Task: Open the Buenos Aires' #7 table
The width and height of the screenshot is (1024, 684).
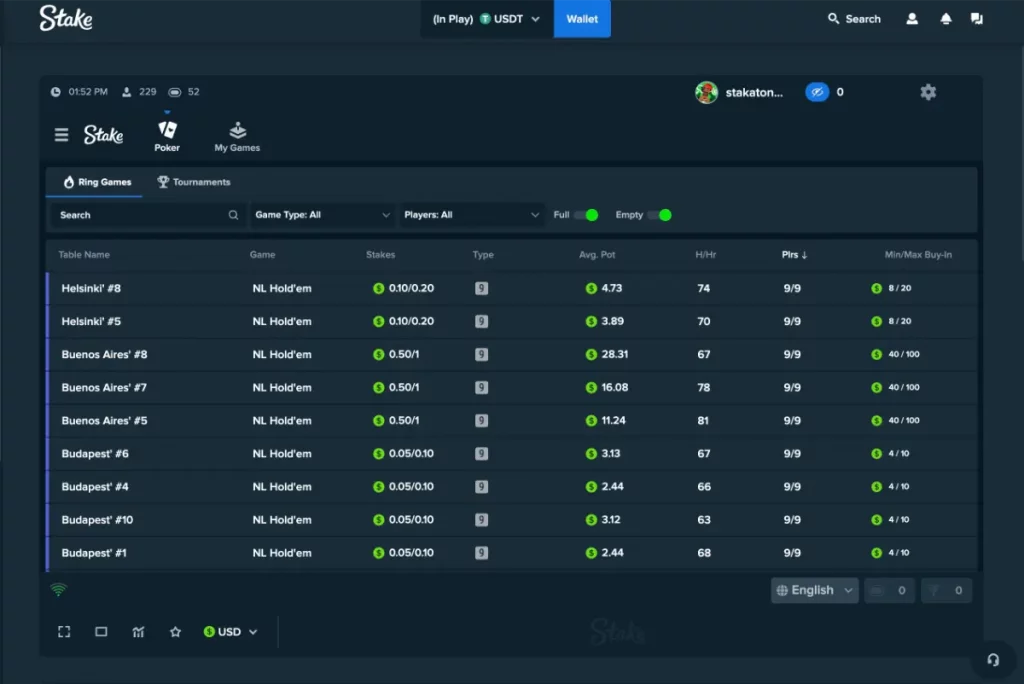Action: pos(512,387)
